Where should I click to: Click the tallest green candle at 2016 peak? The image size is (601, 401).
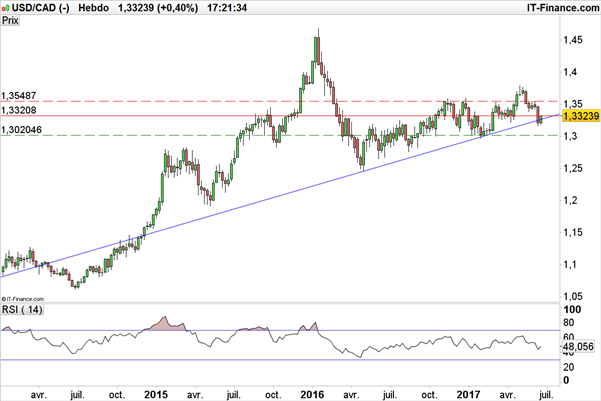tap(316, 50)
